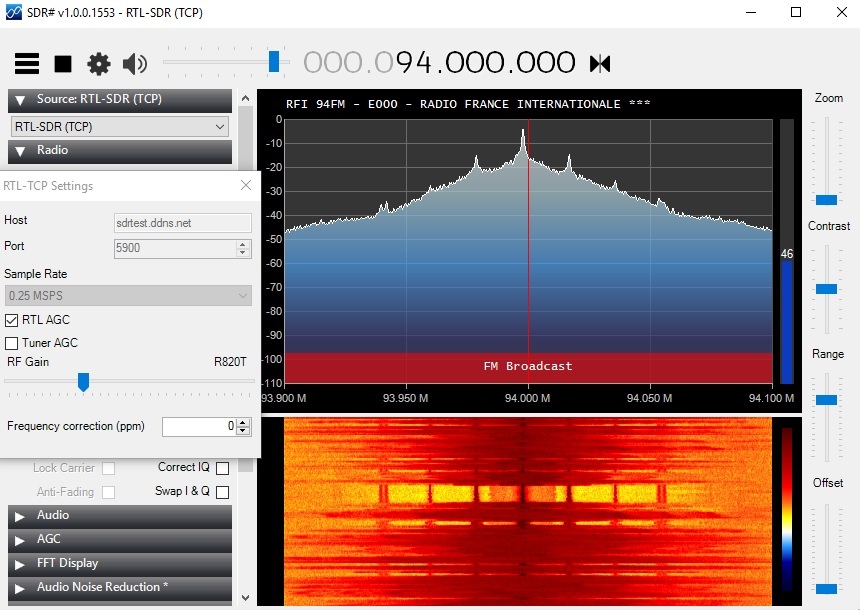This screenshot has width=860, height=610.
Task: Click the RF Gain slider handle
Action: pos(83,382)
